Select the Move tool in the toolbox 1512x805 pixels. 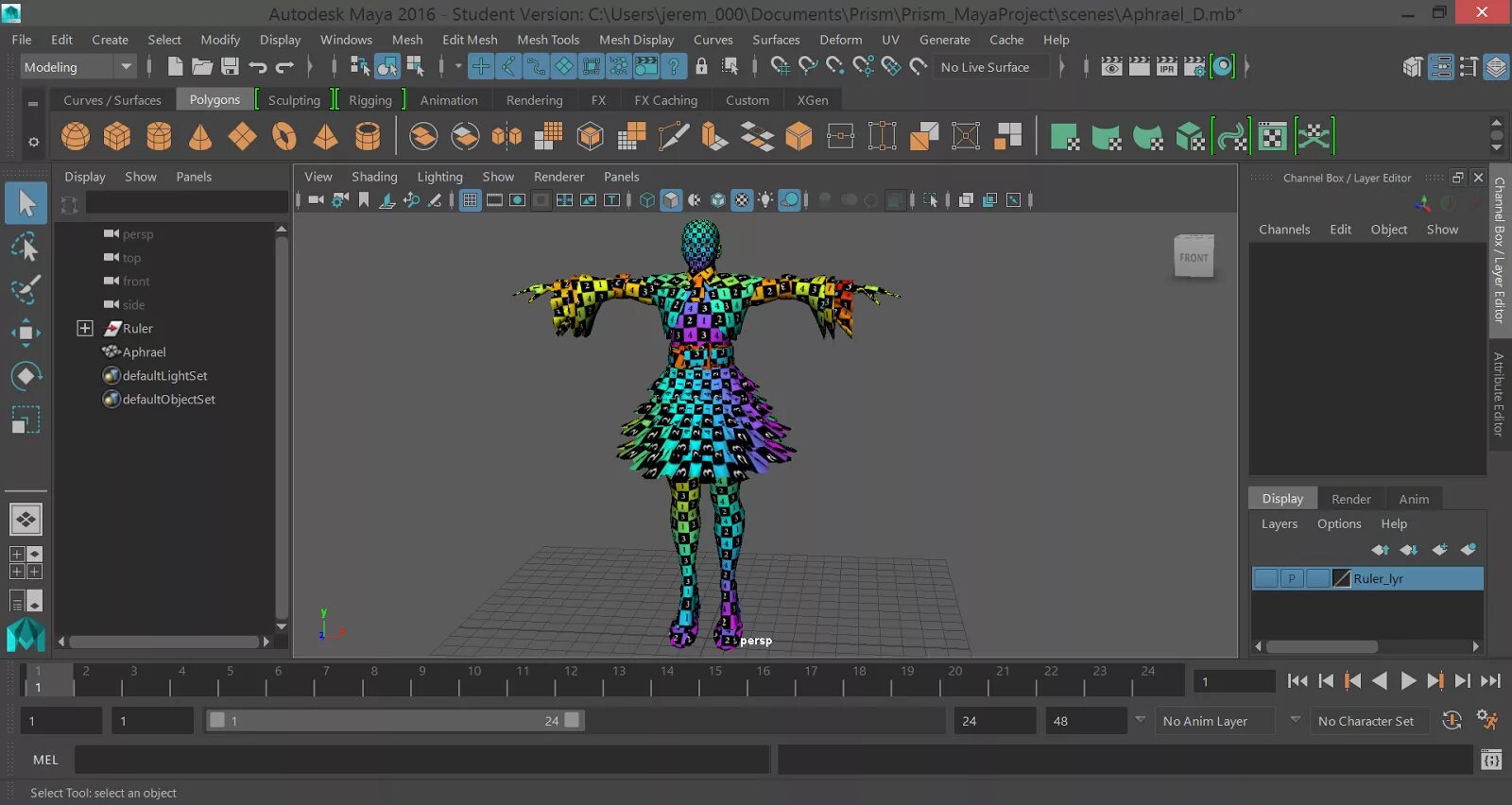[26, 333]
